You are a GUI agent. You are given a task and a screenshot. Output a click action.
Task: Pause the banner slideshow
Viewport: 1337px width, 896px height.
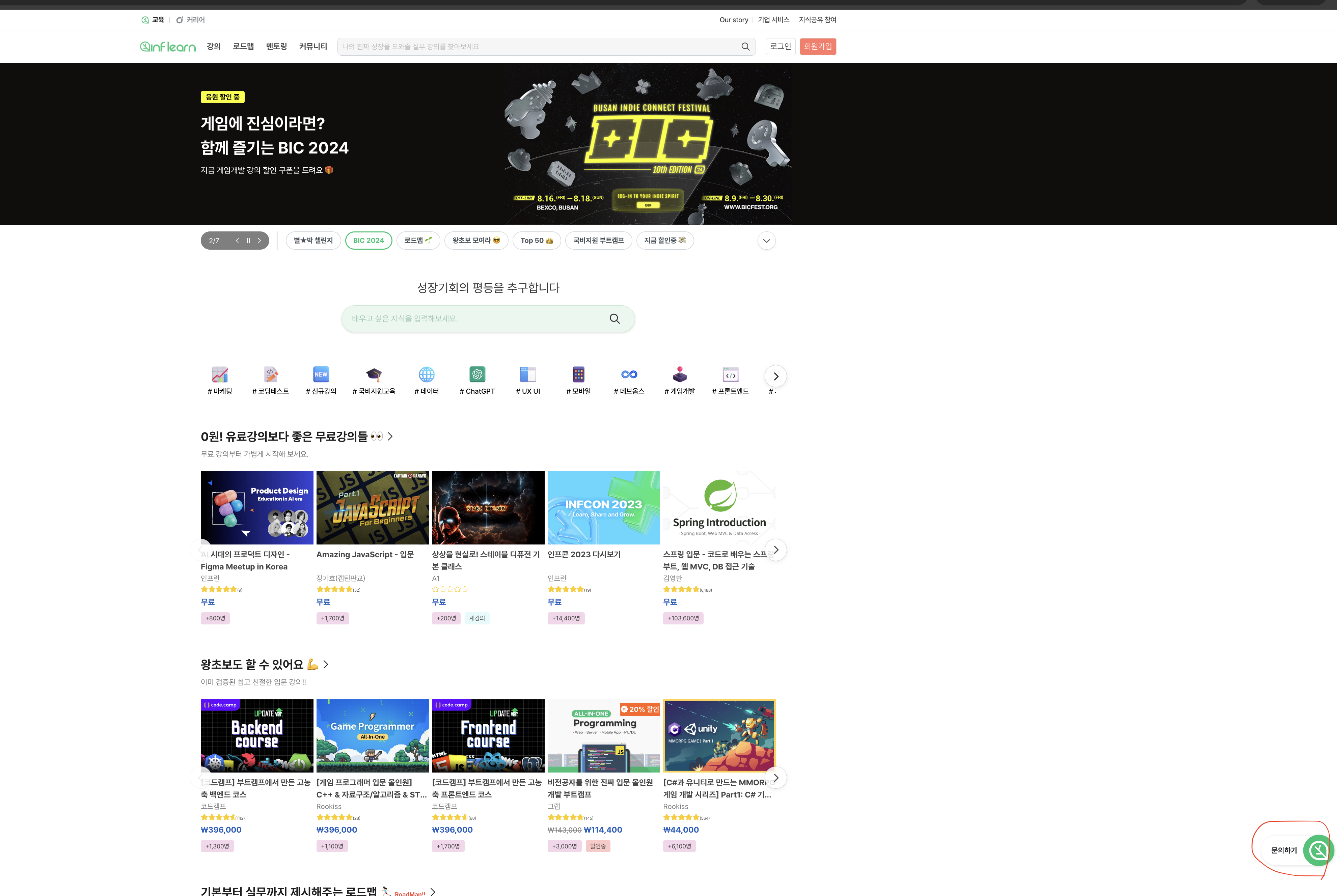point(248,241)
